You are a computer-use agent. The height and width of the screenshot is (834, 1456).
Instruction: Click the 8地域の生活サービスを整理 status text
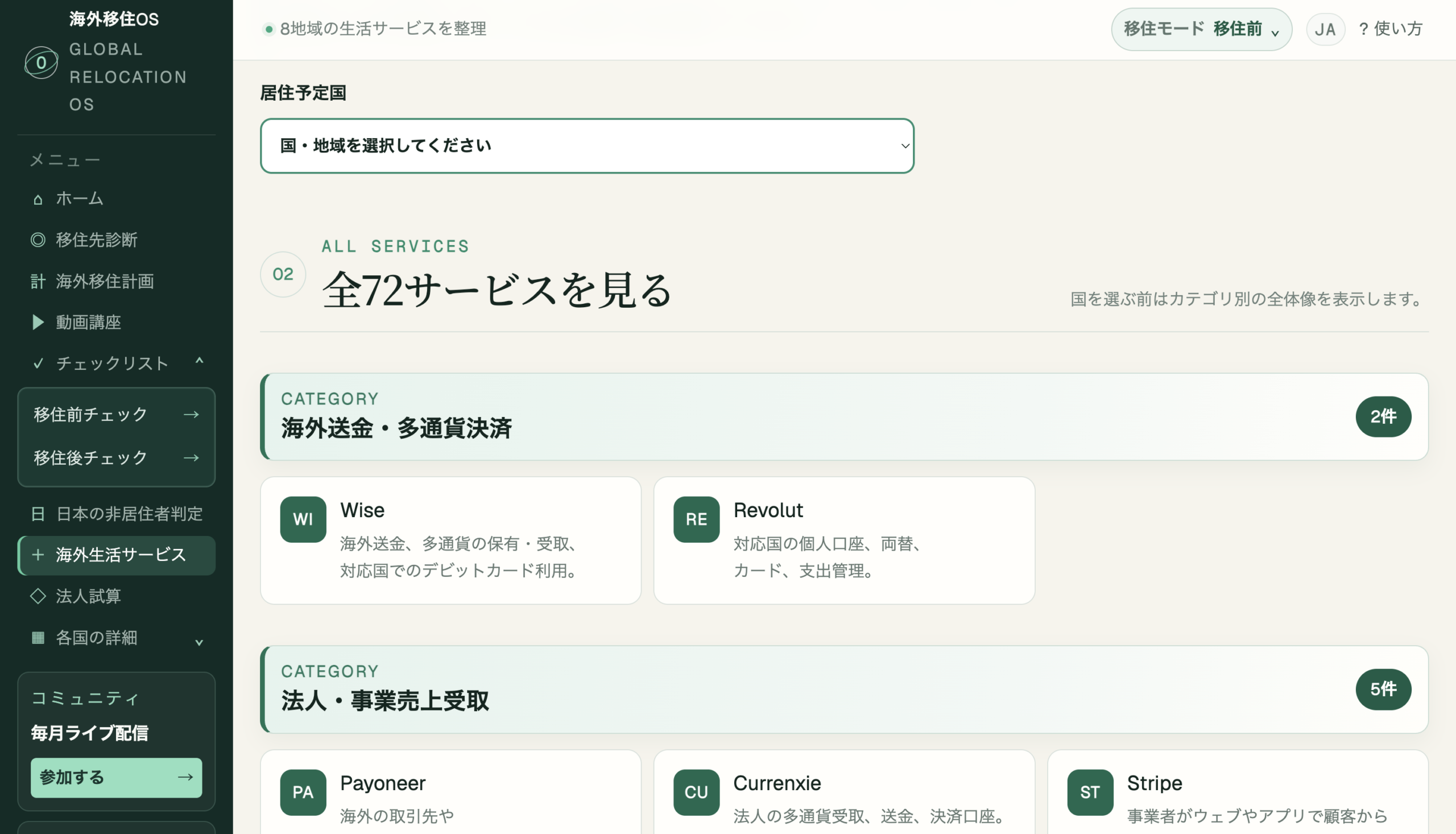coord(383,28)
